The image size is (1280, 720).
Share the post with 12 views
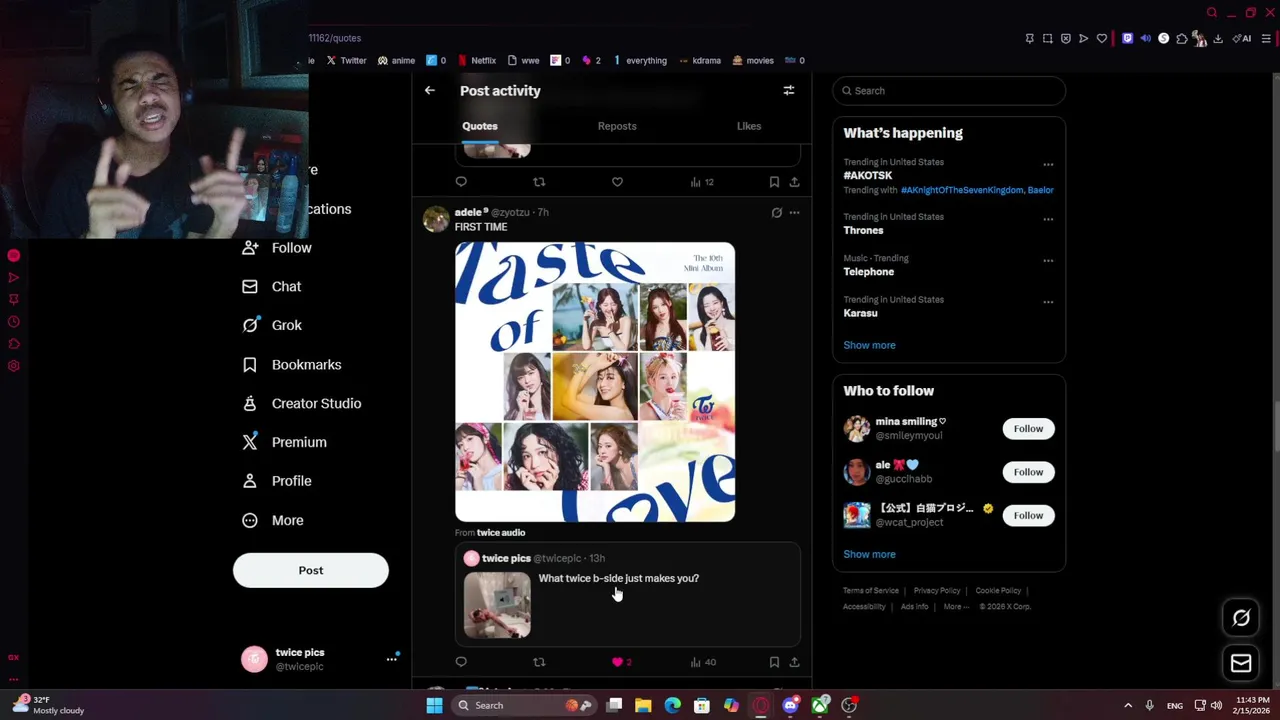(794, 182)
